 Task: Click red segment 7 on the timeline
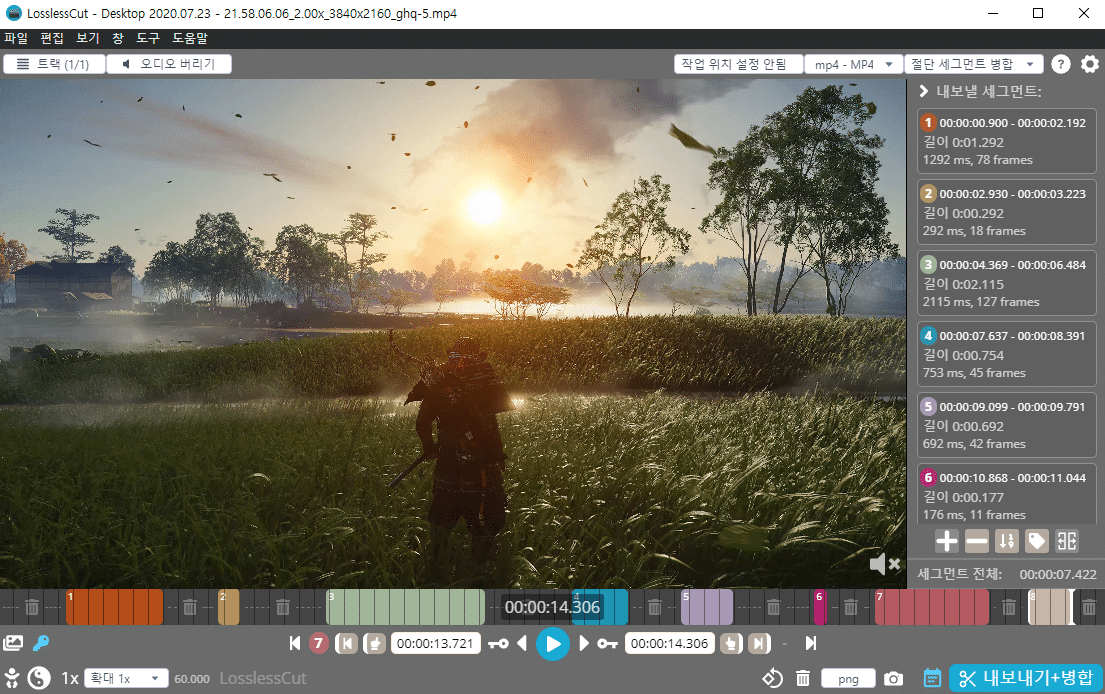point(932,607)
